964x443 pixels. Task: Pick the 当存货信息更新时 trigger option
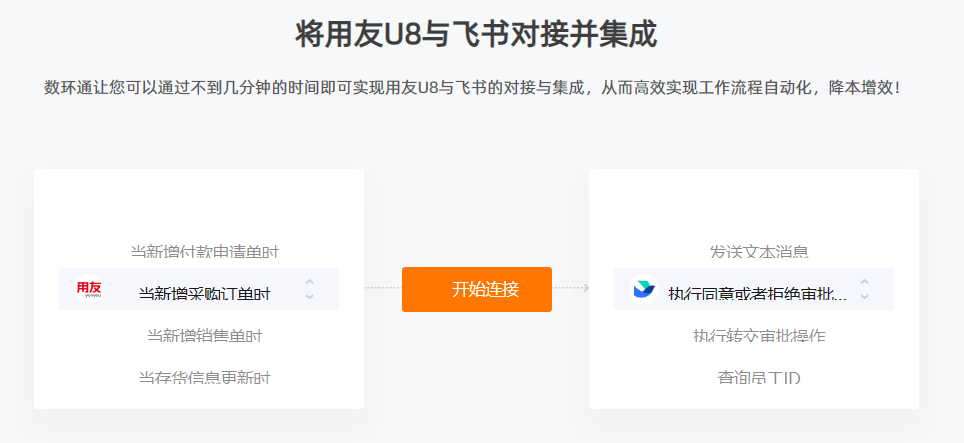click(x=204, y=377)
